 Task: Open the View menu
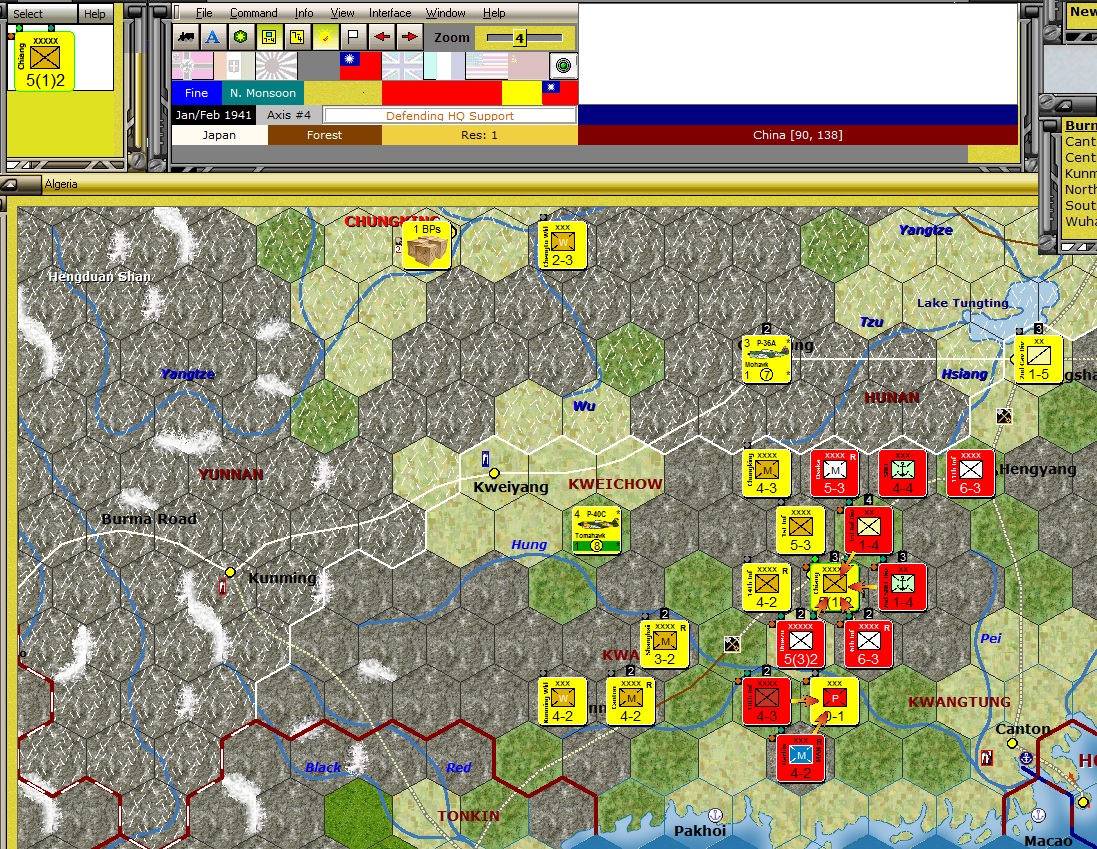pos(342,13)
